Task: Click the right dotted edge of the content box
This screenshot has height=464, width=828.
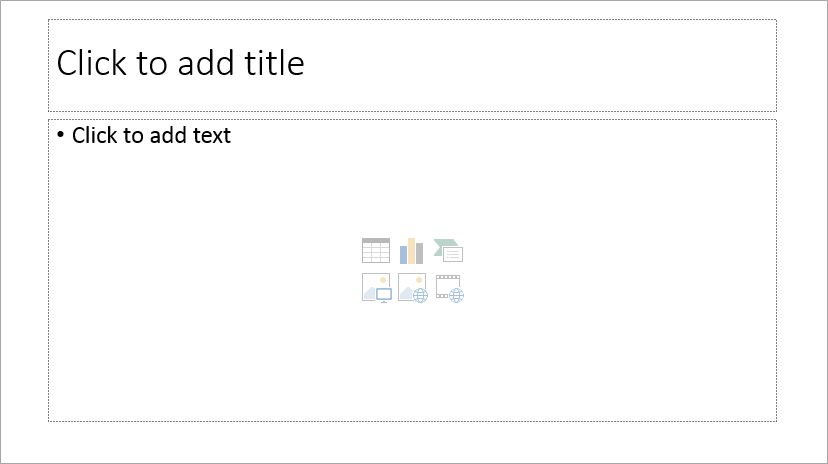Action: coord(776,270)
